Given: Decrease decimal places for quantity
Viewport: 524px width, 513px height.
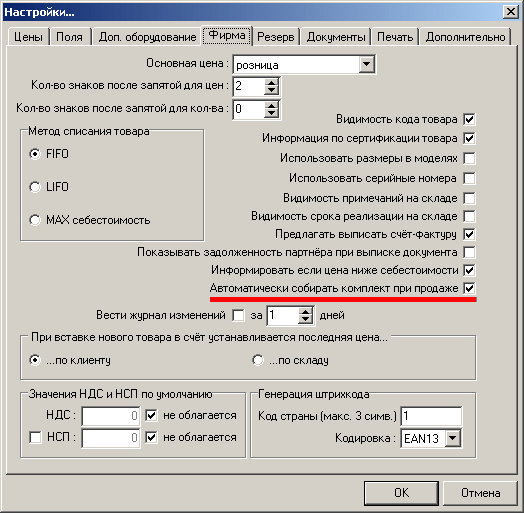Looking at the screenshot, I should pos(271,114).
